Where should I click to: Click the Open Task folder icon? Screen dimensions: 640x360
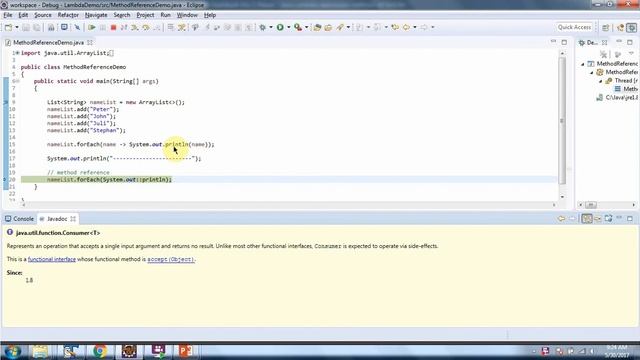[328, 27]
